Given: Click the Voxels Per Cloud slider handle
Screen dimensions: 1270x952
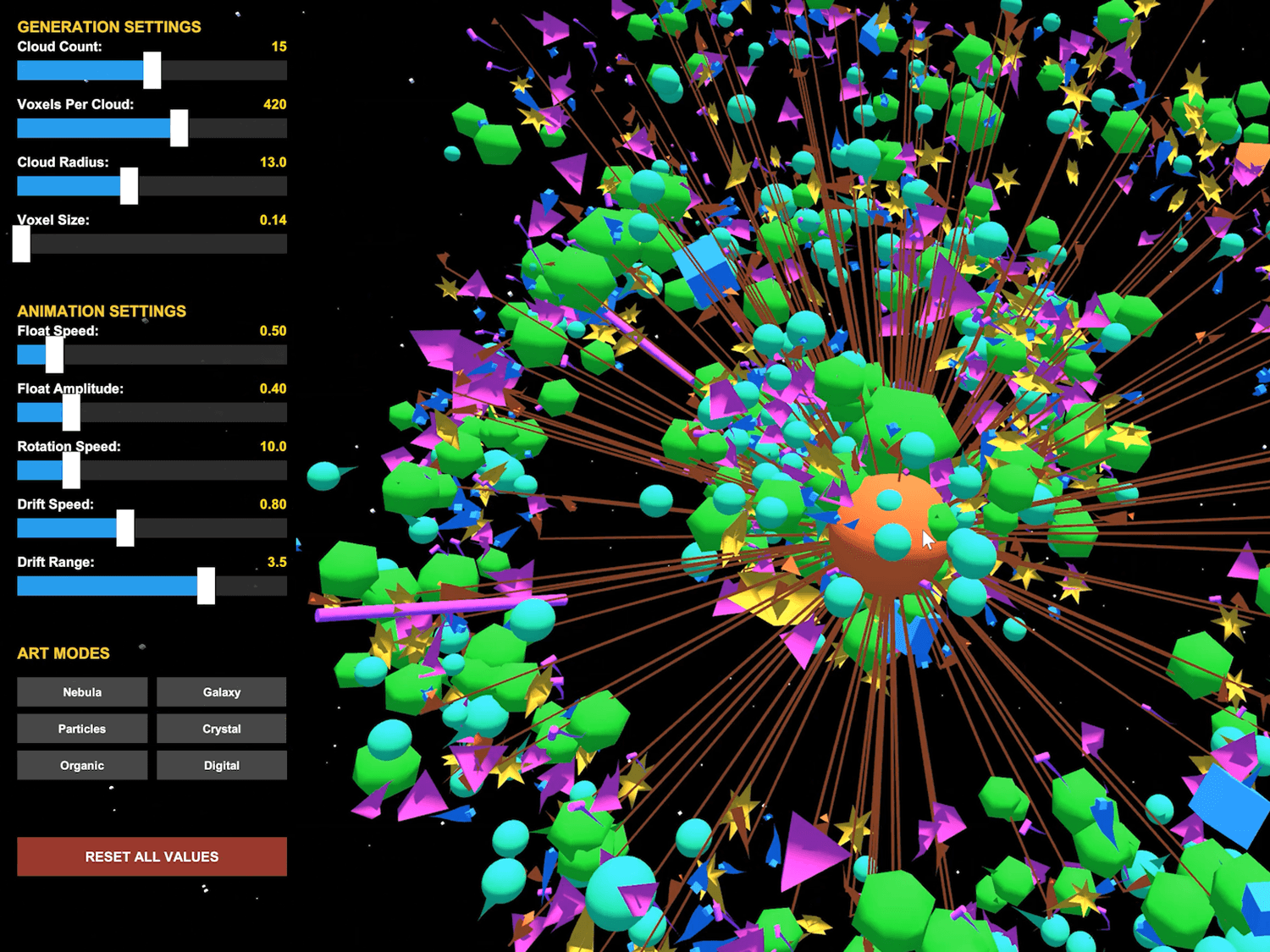Looking at the screenshot, I should coord(179,128).
